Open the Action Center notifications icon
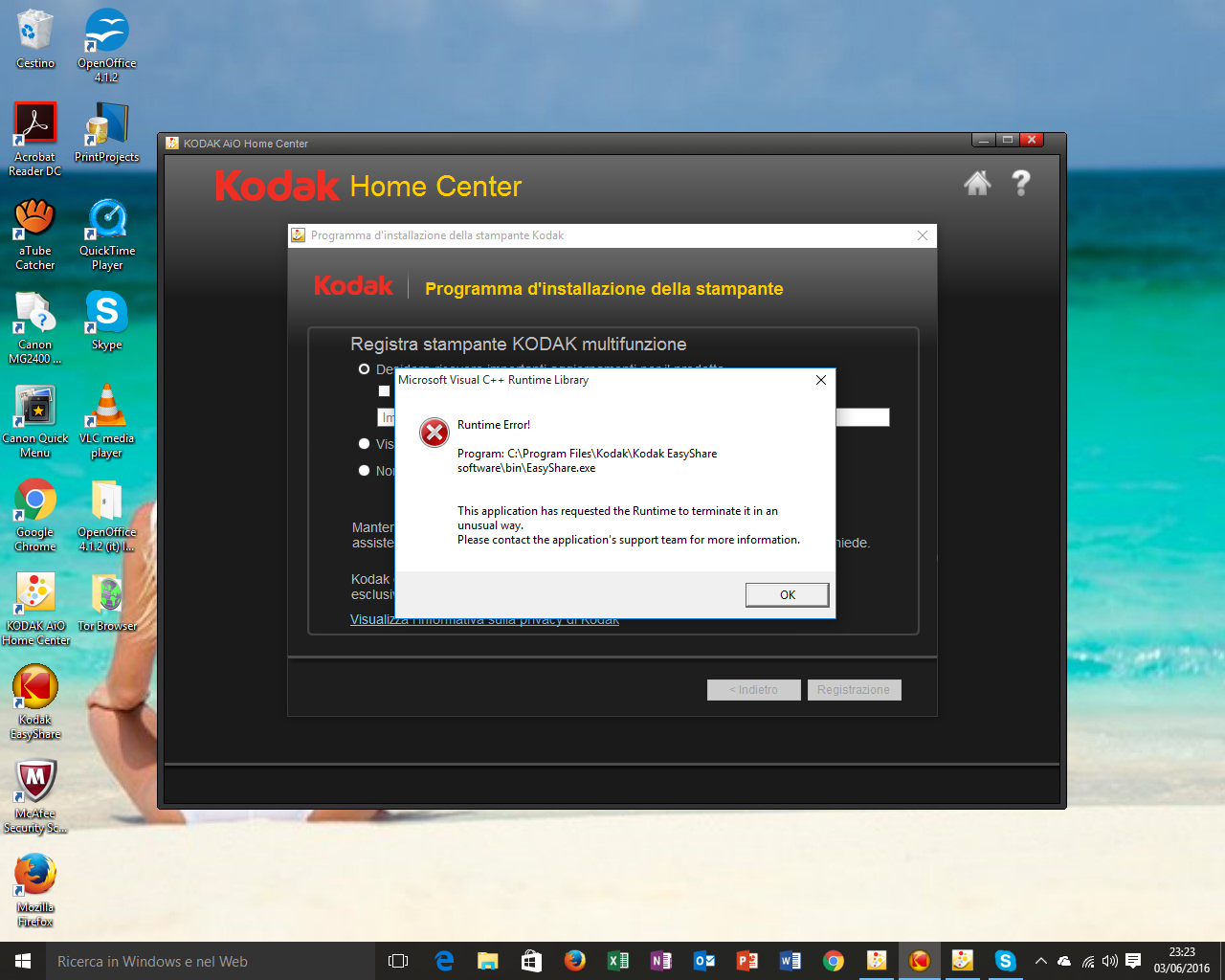1225x980 pixels. pyautogui.click(x=1133, y=961)
